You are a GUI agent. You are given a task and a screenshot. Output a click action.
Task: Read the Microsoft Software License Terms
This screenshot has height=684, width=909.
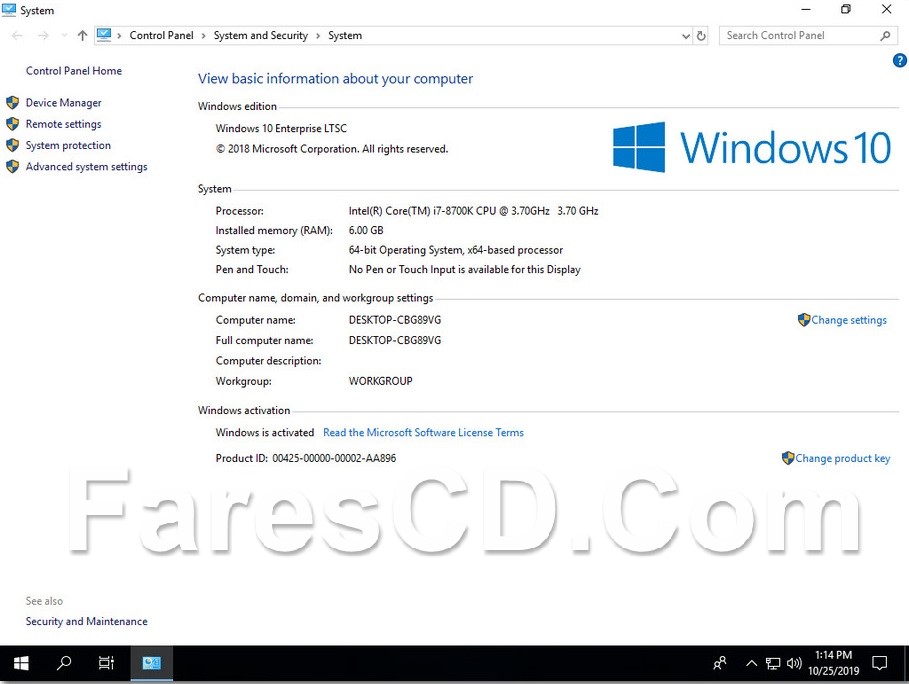423,432
